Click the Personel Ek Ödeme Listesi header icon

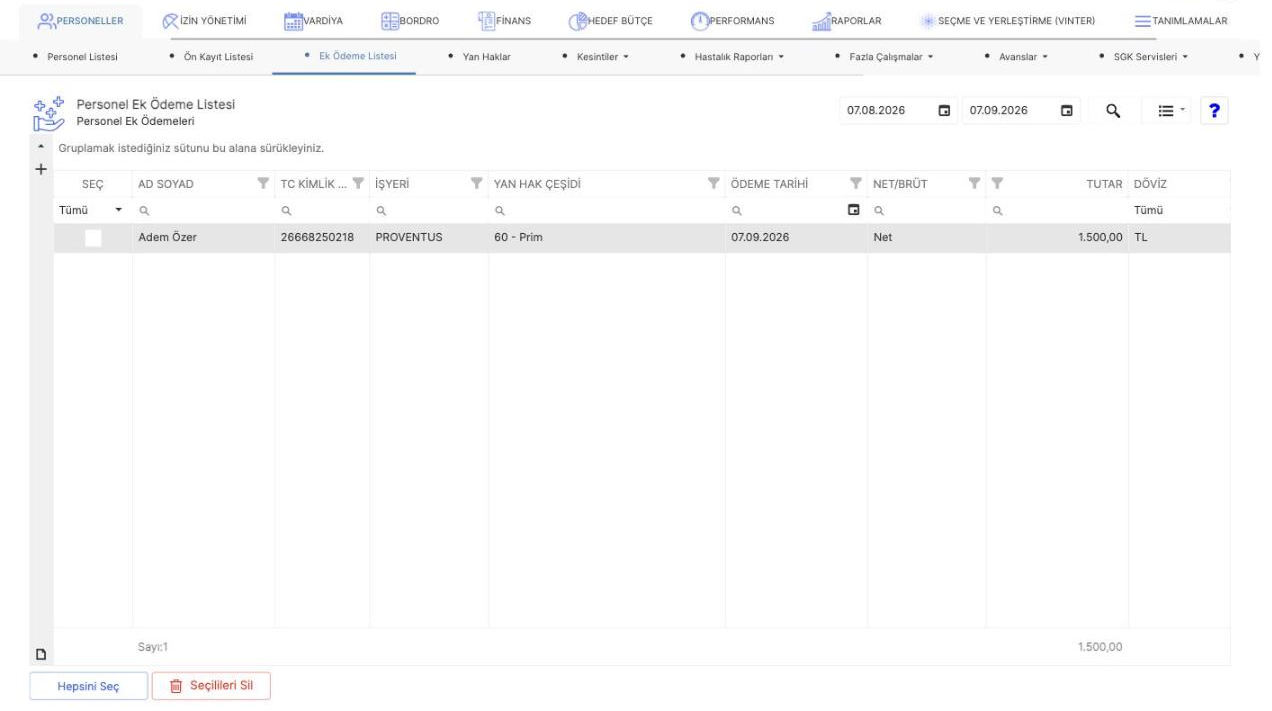tap(48, 115)
